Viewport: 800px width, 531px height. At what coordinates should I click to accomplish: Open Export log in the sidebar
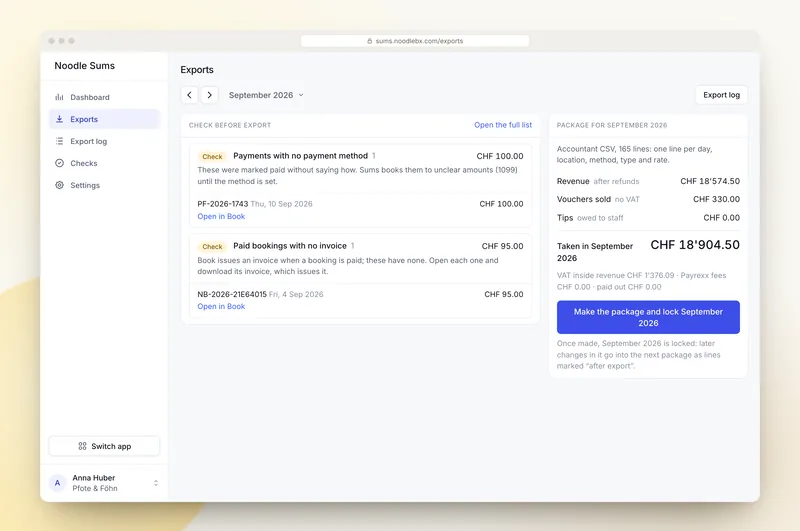tap(104, 141)
